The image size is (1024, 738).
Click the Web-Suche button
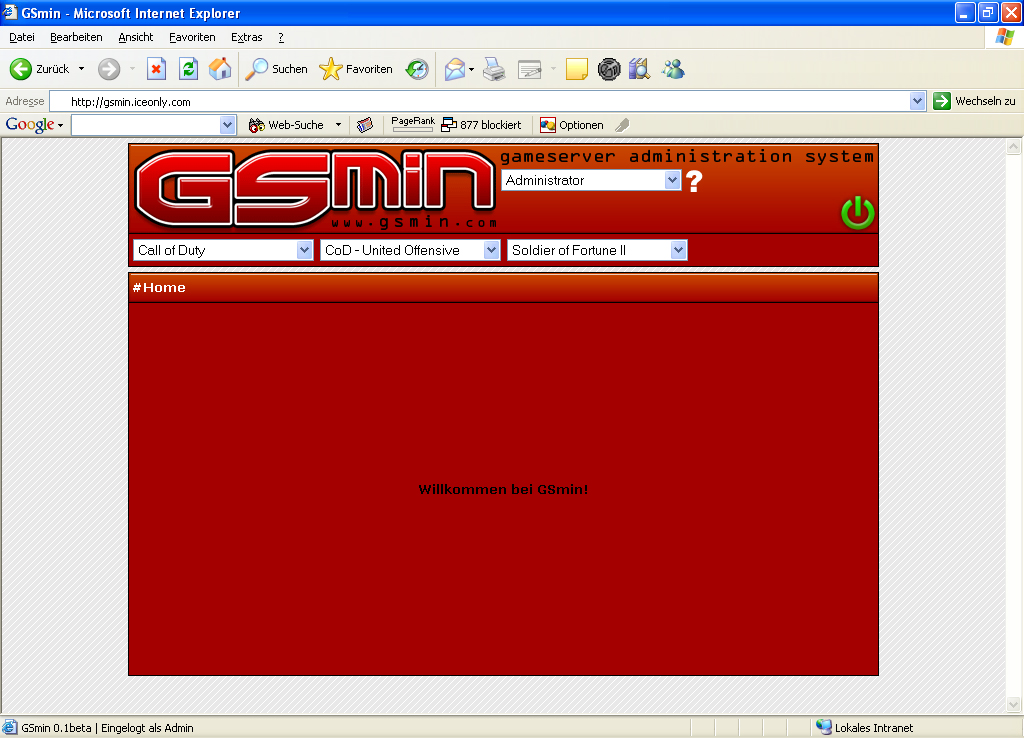pyautogui.click(x=286, y=125)
